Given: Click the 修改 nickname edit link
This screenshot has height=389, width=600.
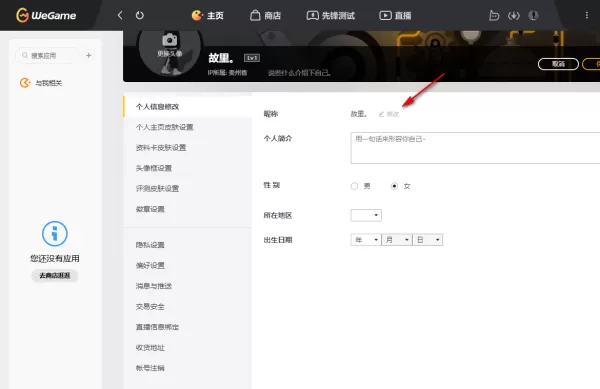Looking at the screenshot, I should (389, 114).
